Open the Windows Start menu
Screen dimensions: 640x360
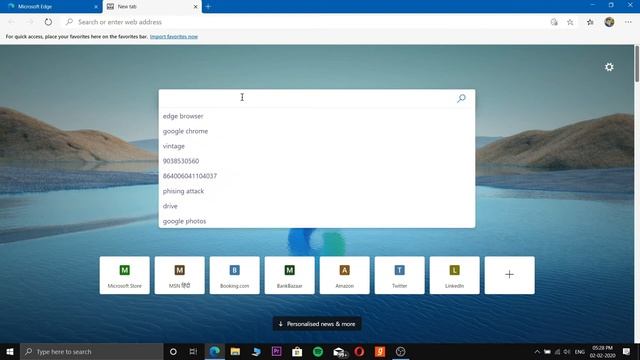pyautogui.click(x=10, y=351)
